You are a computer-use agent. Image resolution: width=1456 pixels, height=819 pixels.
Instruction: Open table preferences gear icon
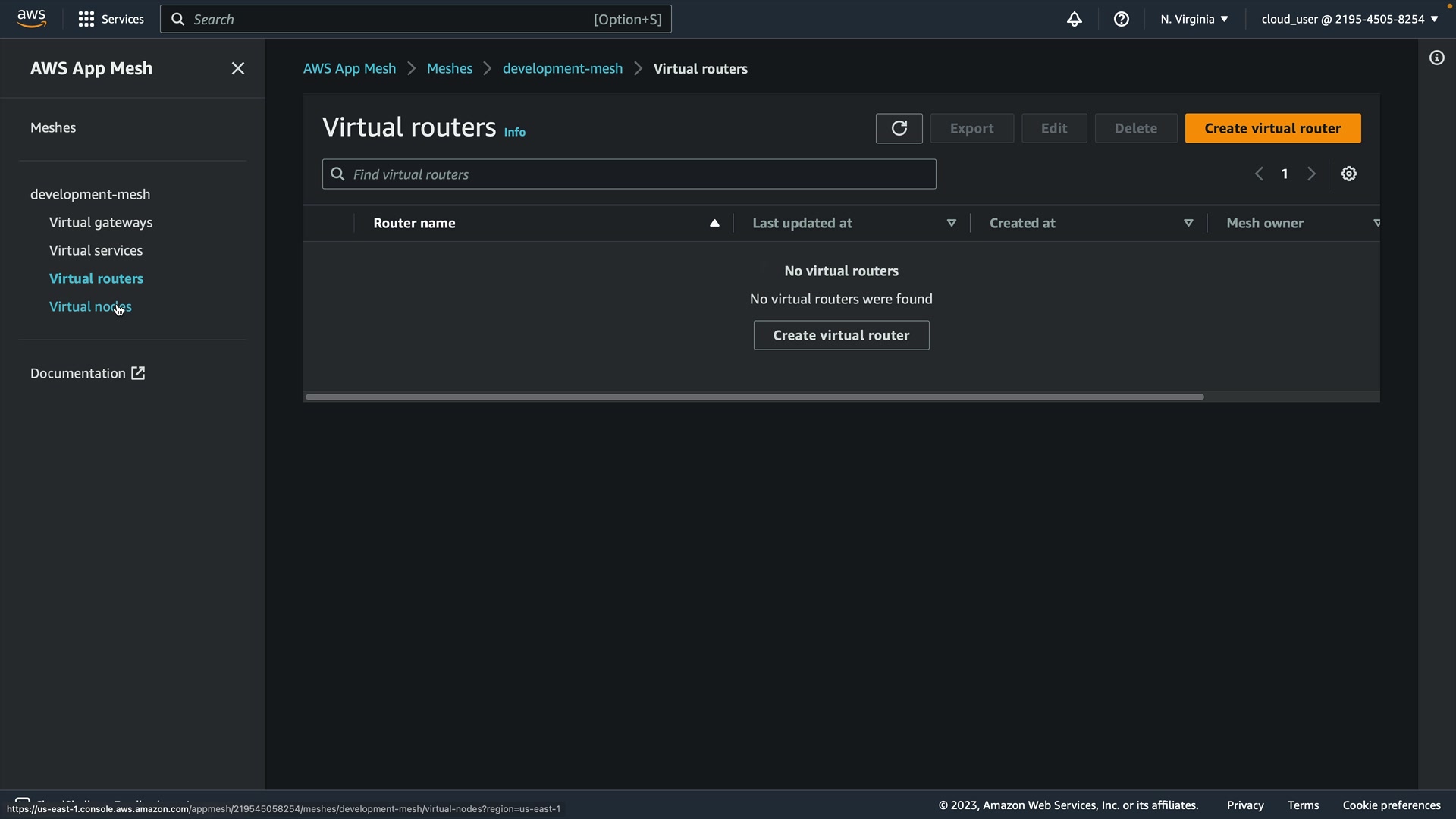click(x=1348, y=174)
